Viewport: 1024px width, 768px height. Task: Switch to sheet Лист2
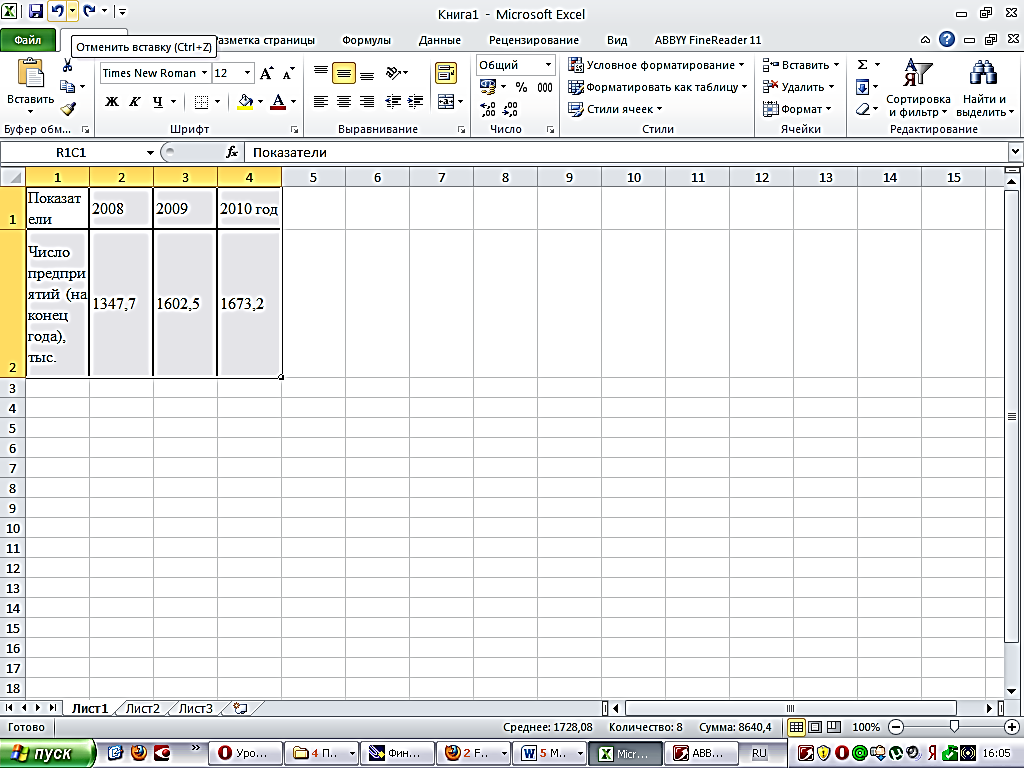pyautogui.click(x=142, y=708)
